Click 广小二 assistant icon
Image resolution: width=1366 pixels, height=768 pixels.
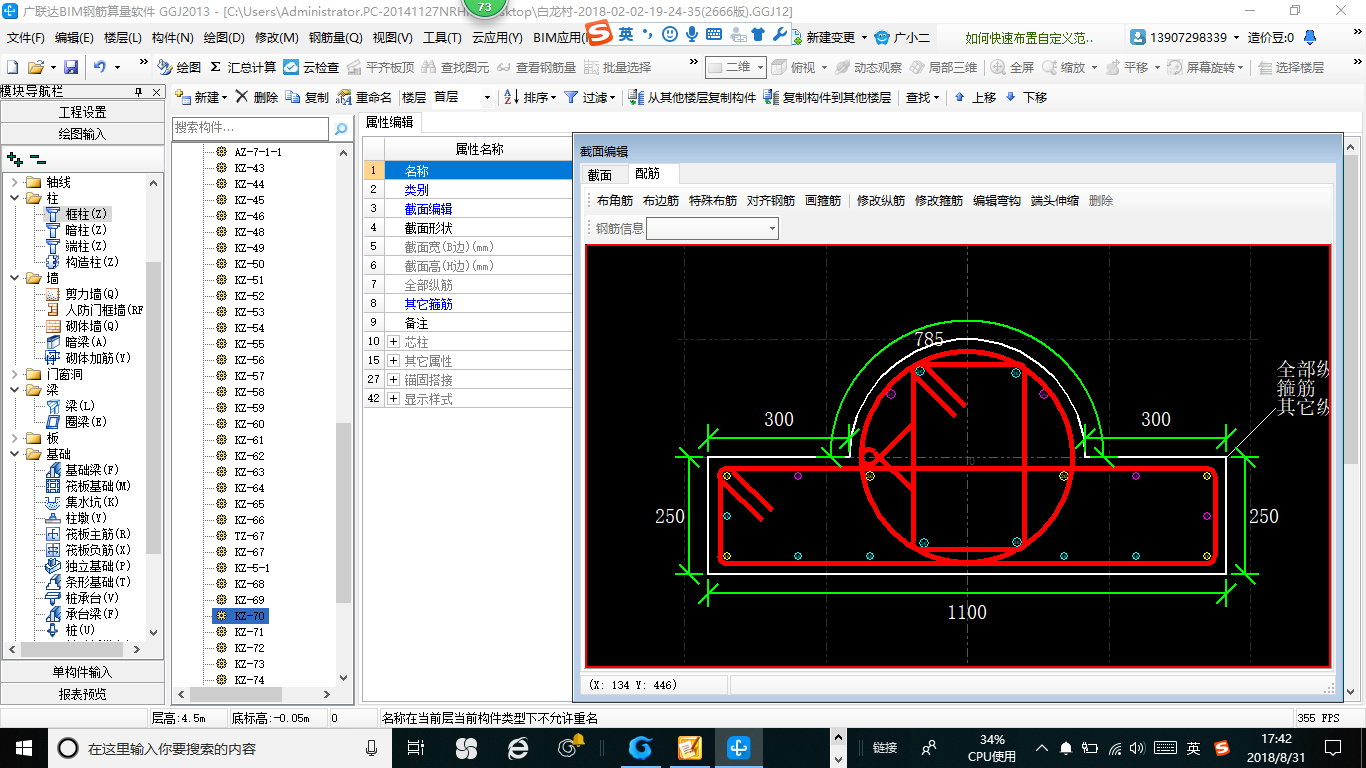(x=882, y=37)
